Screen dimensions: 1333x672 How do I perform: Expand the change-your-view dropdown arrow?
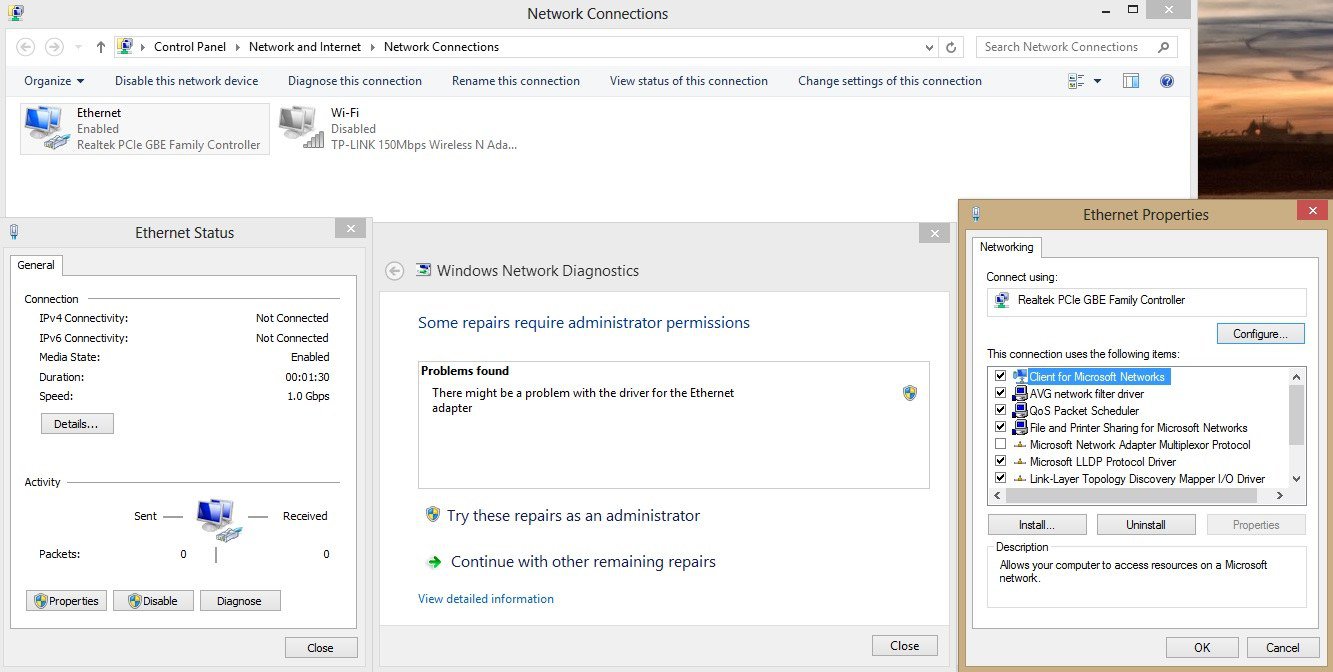click(1097, 81)
